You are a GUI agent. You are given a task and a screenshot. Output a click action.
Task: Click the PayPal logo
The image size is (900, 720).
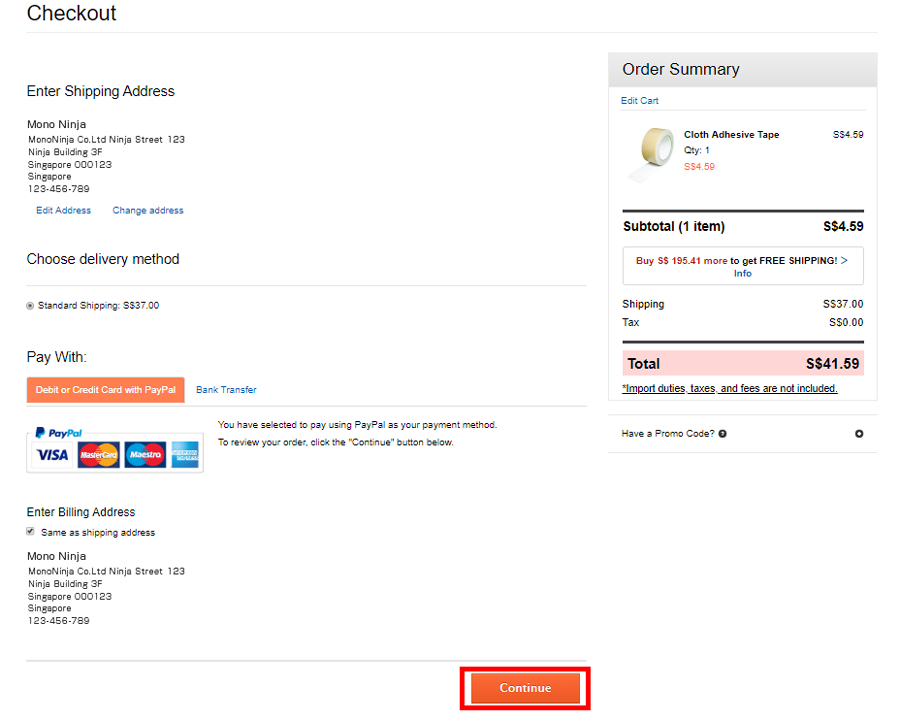coord(59,433)
